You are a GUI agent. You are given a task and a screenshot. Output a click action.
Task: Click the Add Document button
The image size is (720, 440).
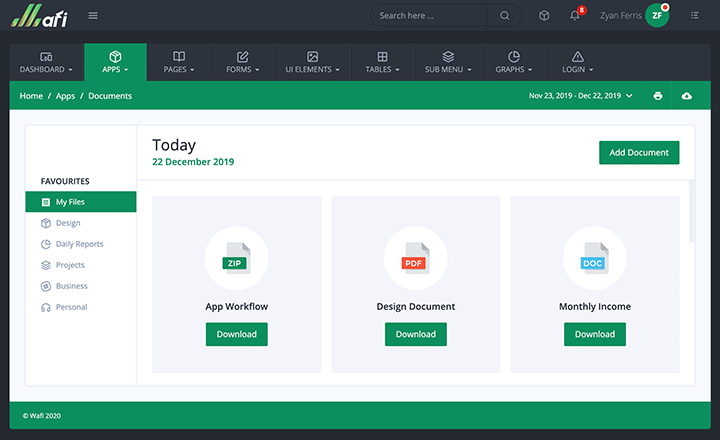639,152
